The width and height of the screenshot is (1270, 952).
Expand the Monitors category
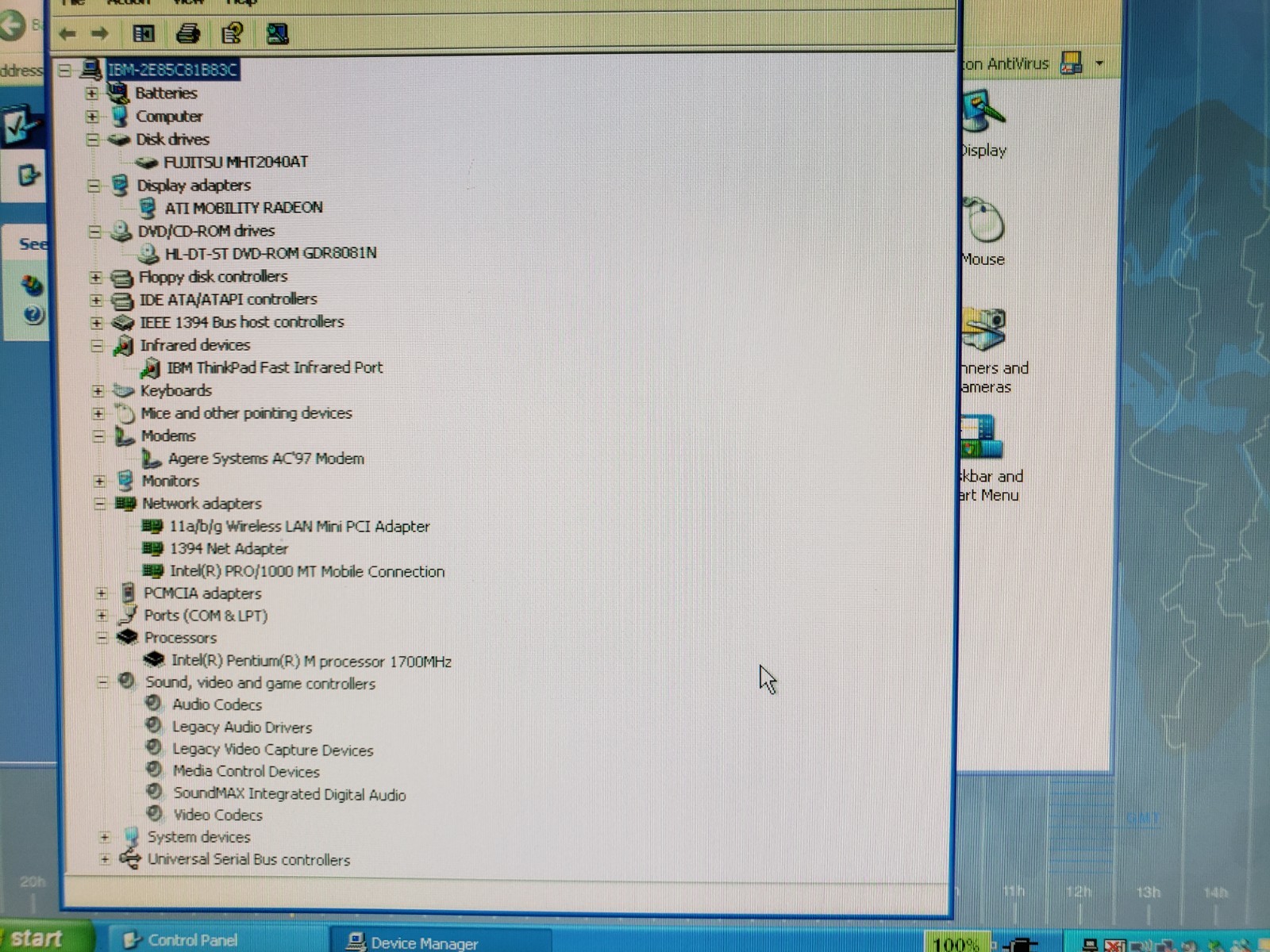[x=99, y=481]
